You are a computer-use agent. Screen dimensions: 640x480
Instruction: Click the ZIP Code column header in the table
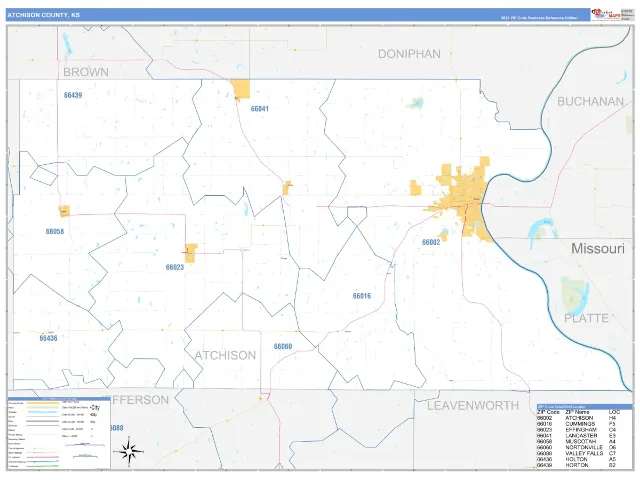548,412
